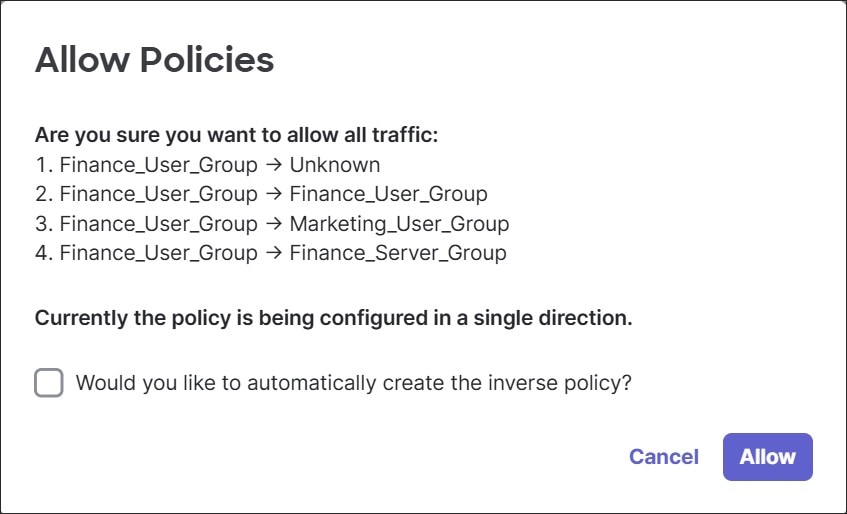Click the arrow icon before Finance_Server_Group
Image resolution: width=847 pixels, height=514 pixels.
(x=274, y=253)
